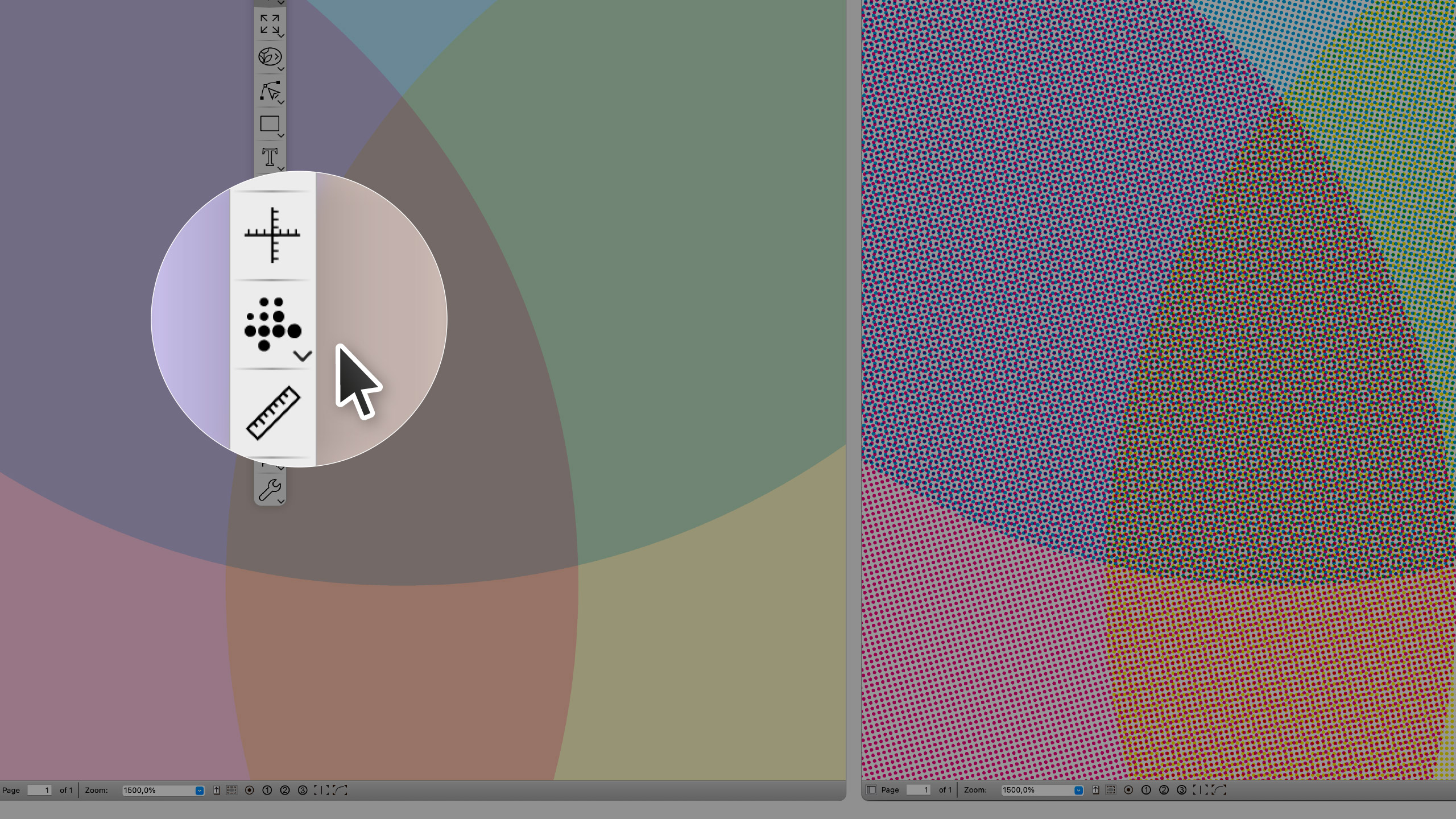Screen dimensions: 1456x819
Task: Select circled 2 view mode in right window
Action: click(x=1164, y=790)
